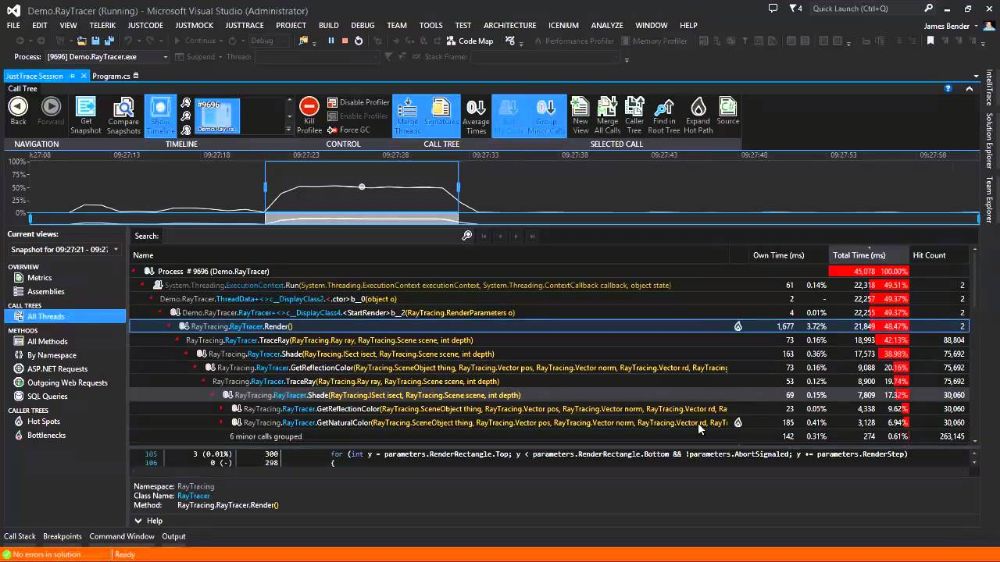This screenshot has width=1000, height=562.
Task: Open Hot Spots caller tree
Action: point(43,422)
